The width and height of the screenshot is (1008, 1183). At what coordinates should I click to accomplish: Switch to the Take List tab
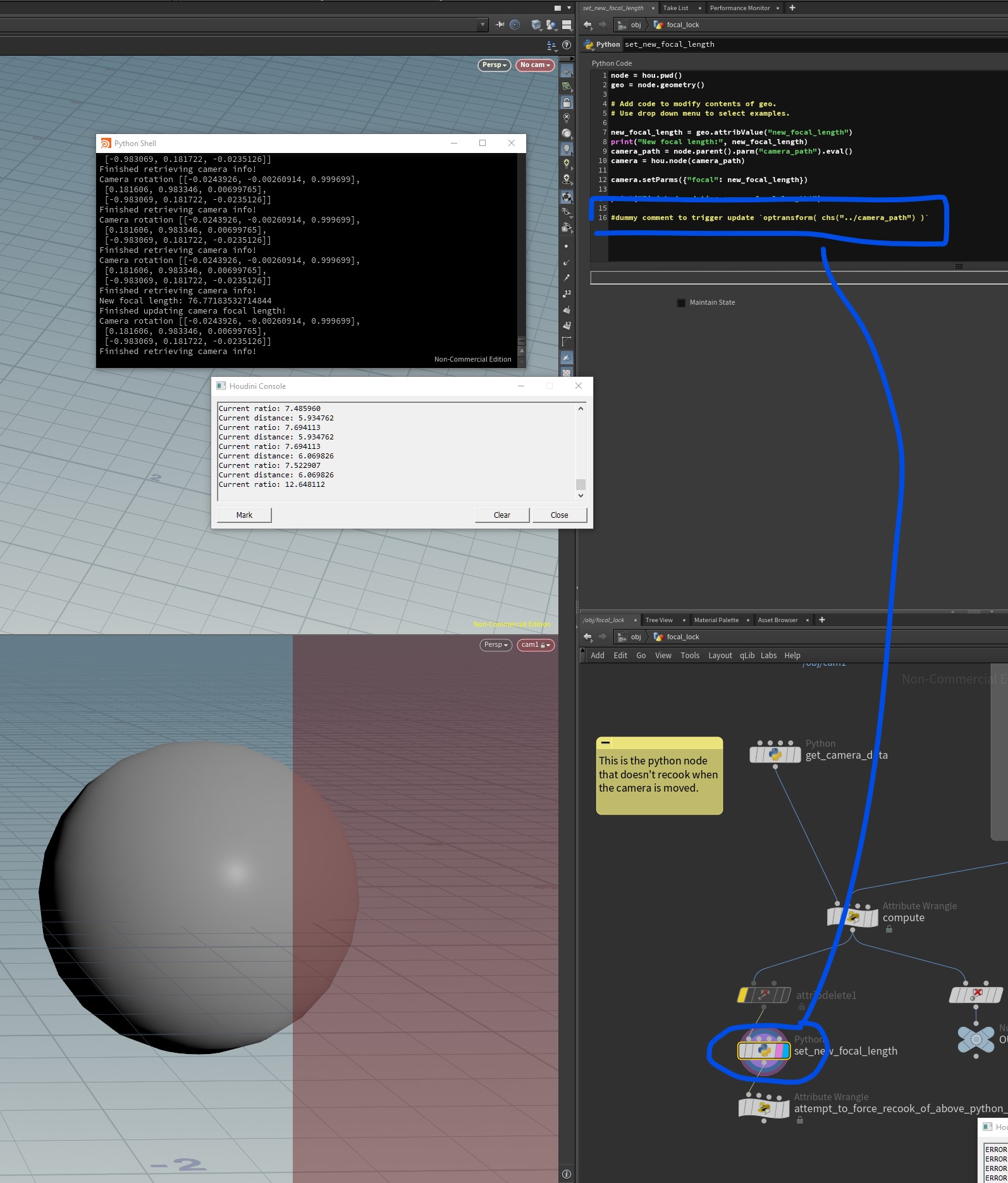675,8
